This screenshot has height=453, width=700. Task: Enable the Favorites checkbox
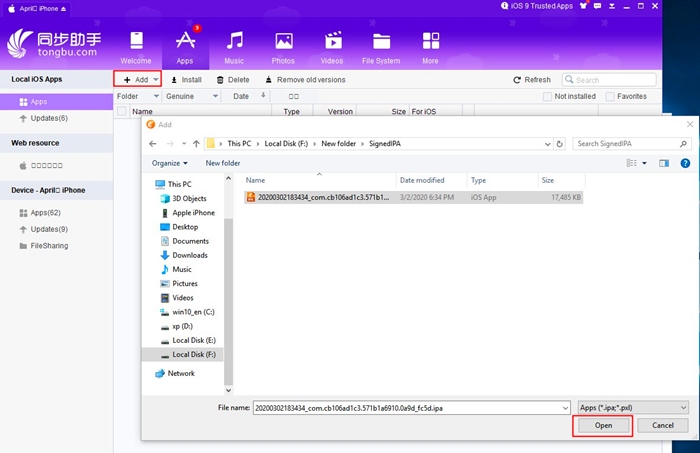[x=610, y=96]
